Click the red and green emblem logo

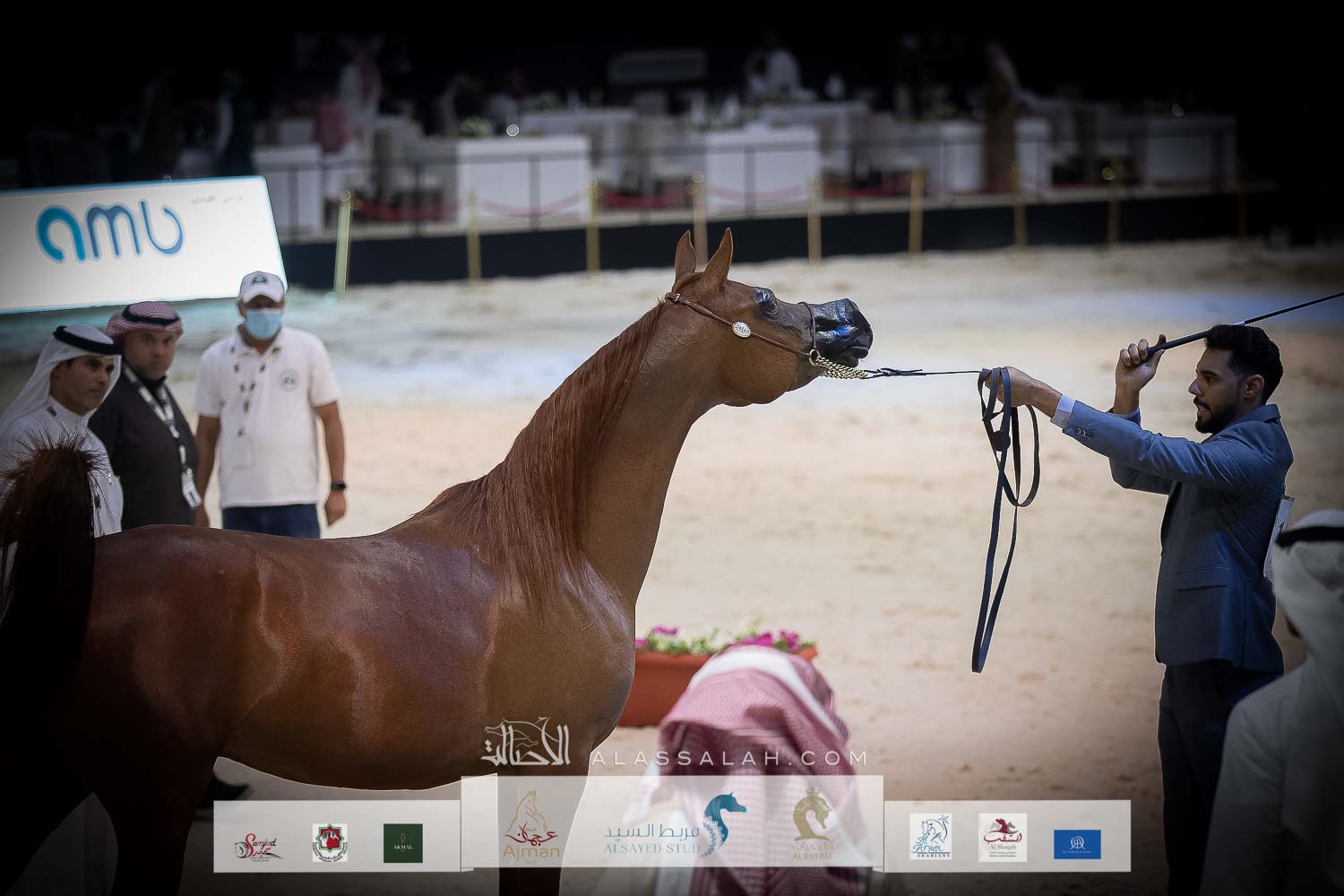click(x=330, y=843)
